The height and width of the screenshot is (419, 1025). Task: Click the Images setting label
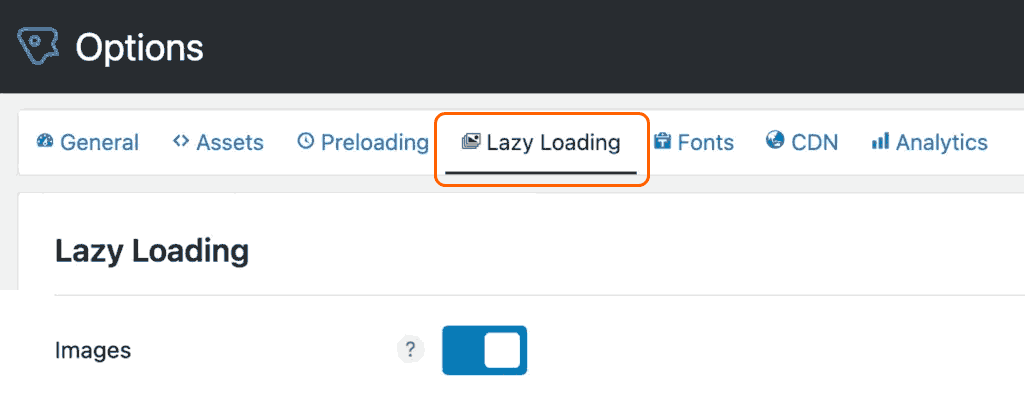[x=93, y=351]
